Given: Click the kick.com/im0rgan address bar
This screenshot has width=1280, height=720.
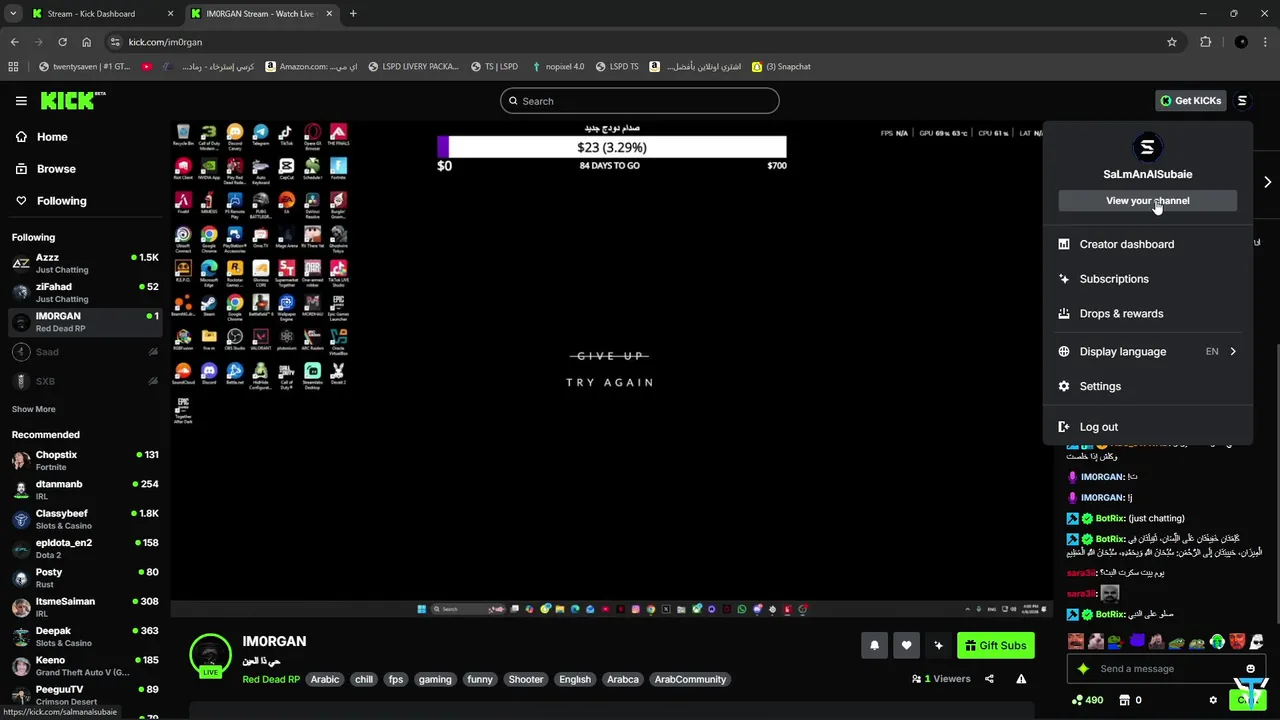Looking at the screenshot, I should (x=640, y=42).
